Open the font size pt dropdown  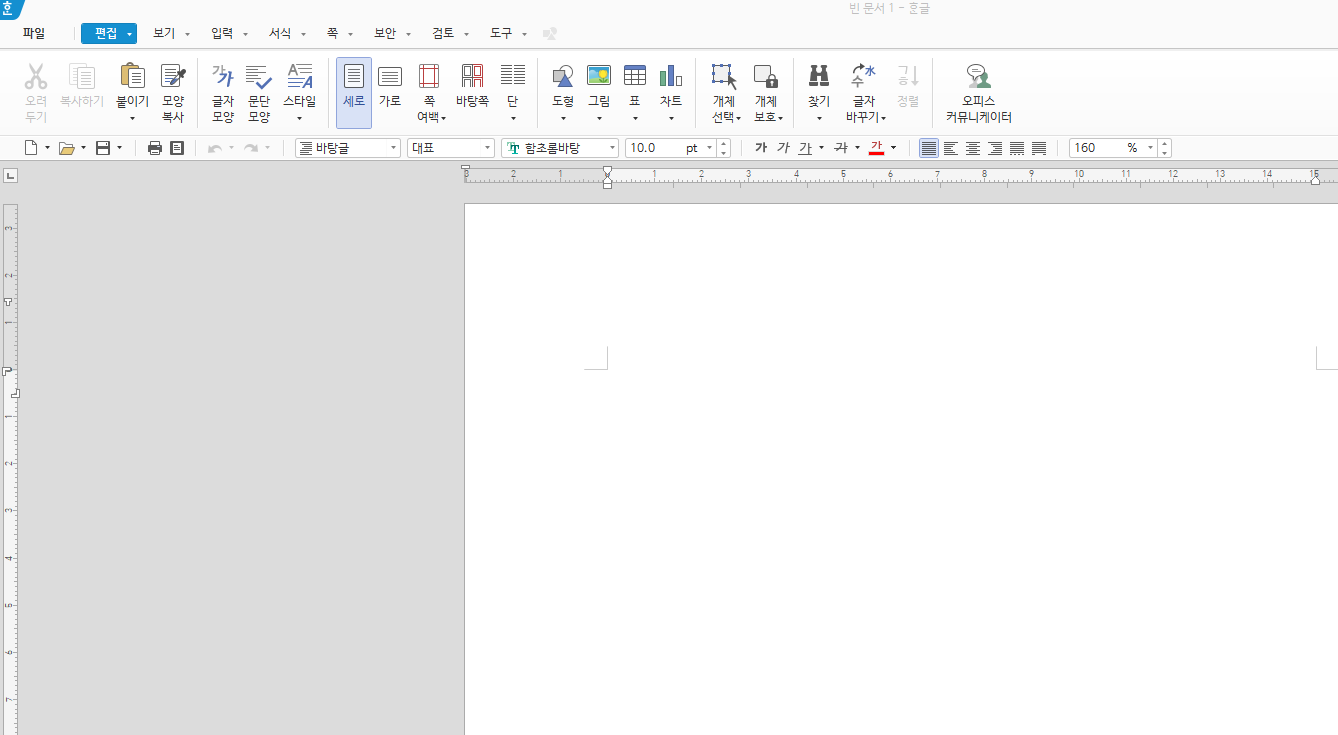[x=710, y=148]
